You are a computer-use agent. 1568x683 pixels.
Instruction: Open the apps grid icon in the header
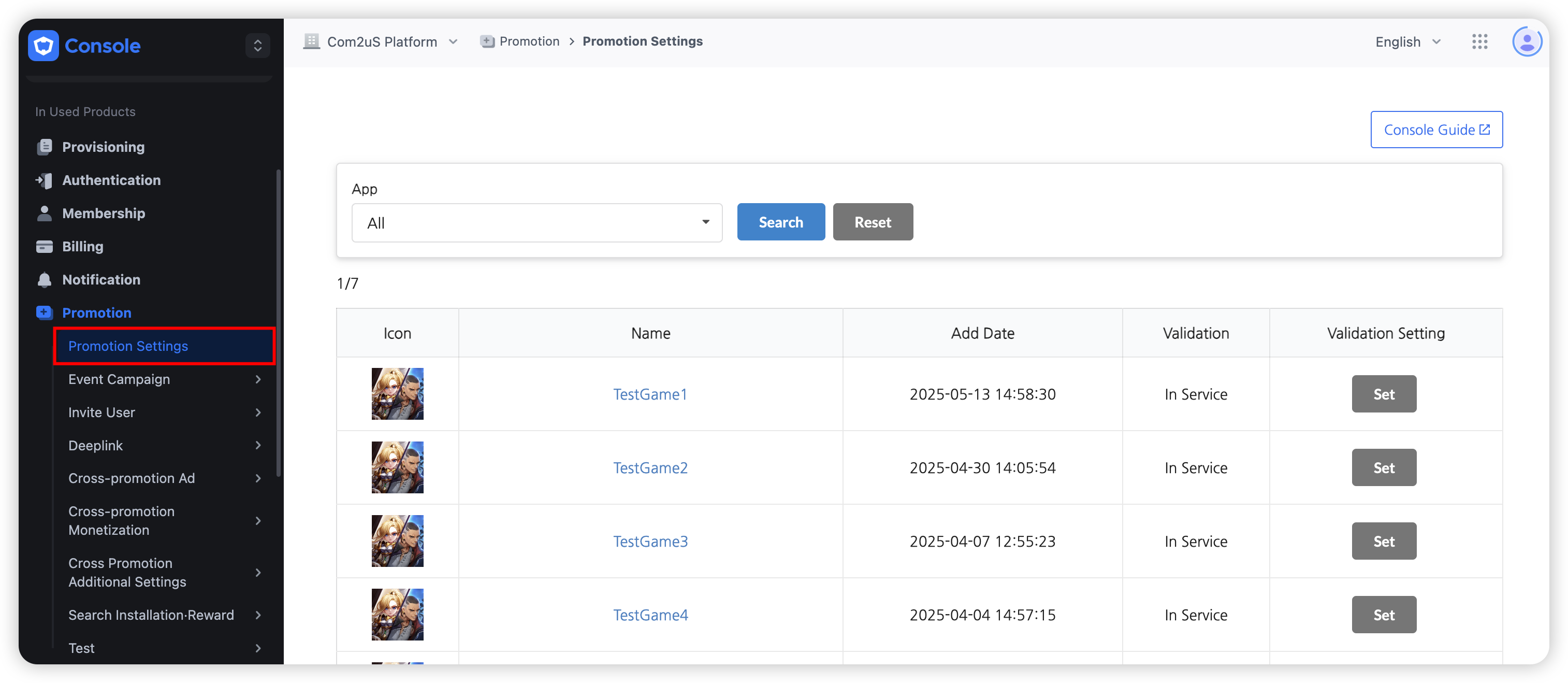[1479, 41]
